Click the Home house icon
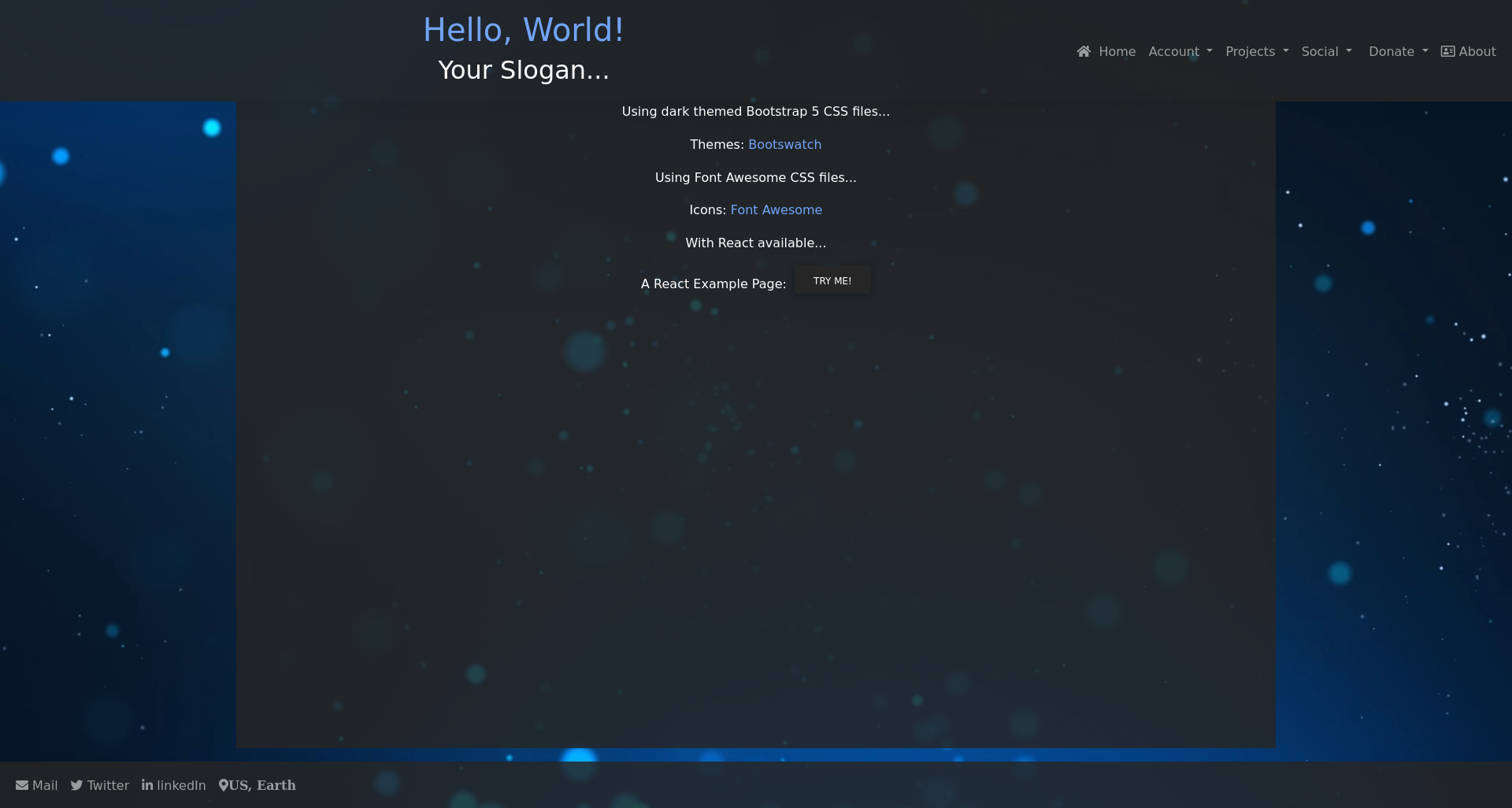The width and height of the screenshot is (1512, 808). coord(1084,51)
